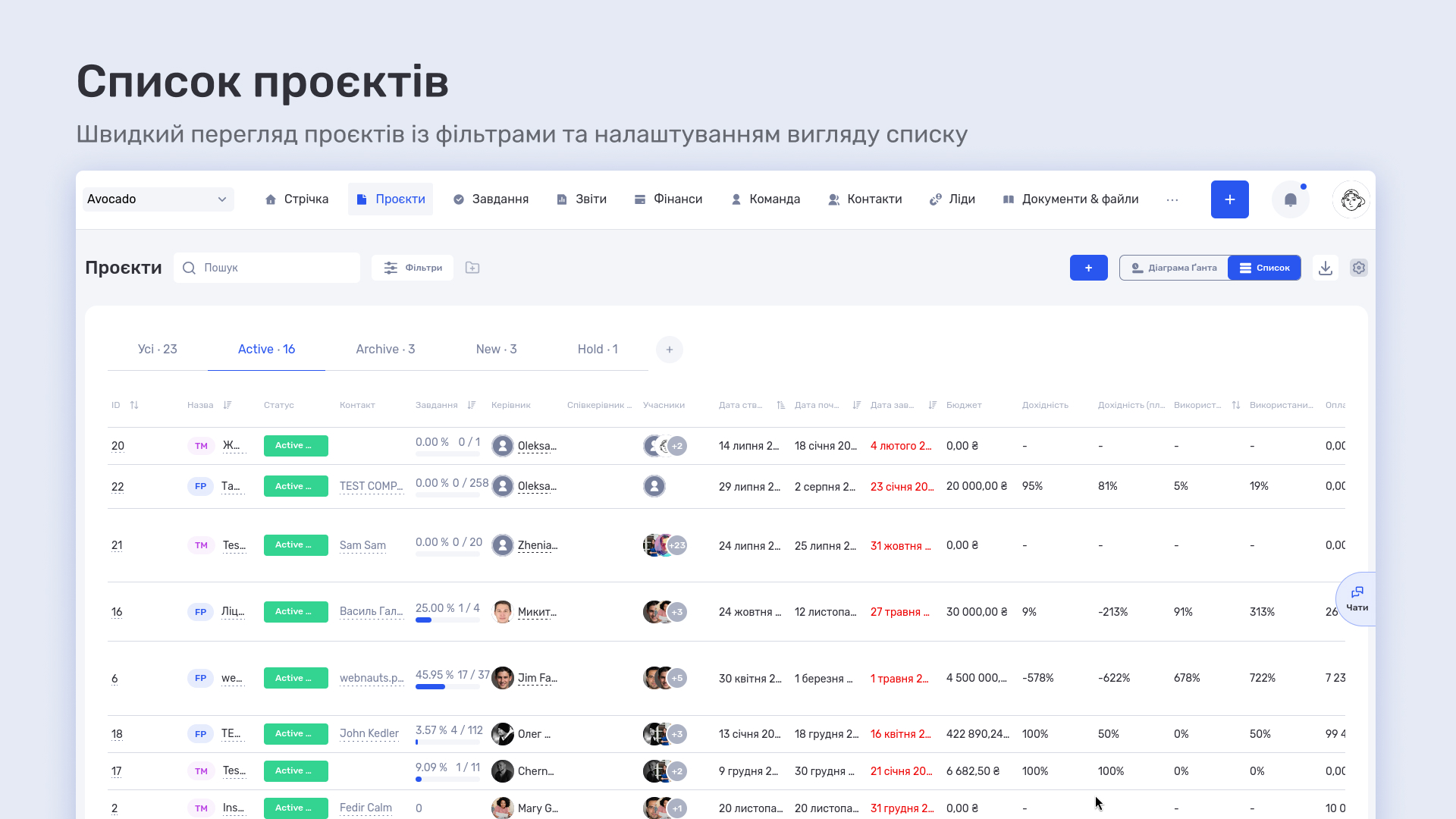Select the Усі · 23 tab
Screen dimensions: 1456x819
tap(158, 350)
